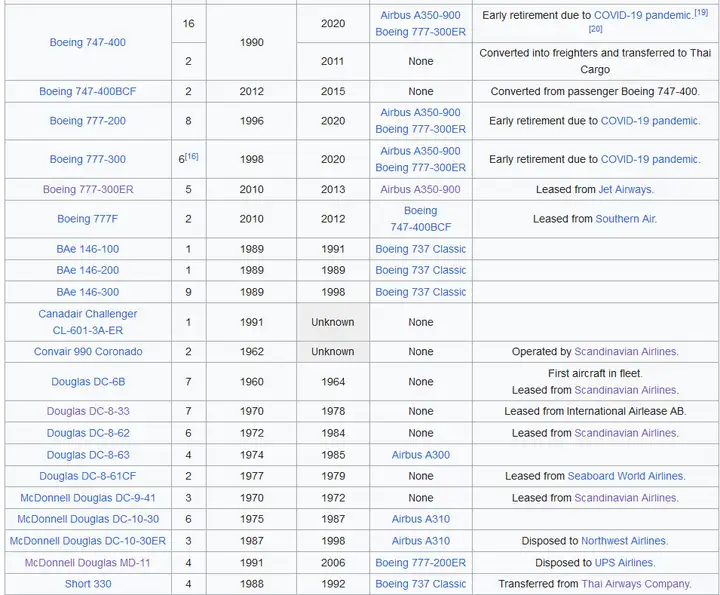Image resolution: width=720 pixels, height=595 pixels.
Task: Open Airbus A310 link in DC-10-30ER row
Action: click(421, 541)
